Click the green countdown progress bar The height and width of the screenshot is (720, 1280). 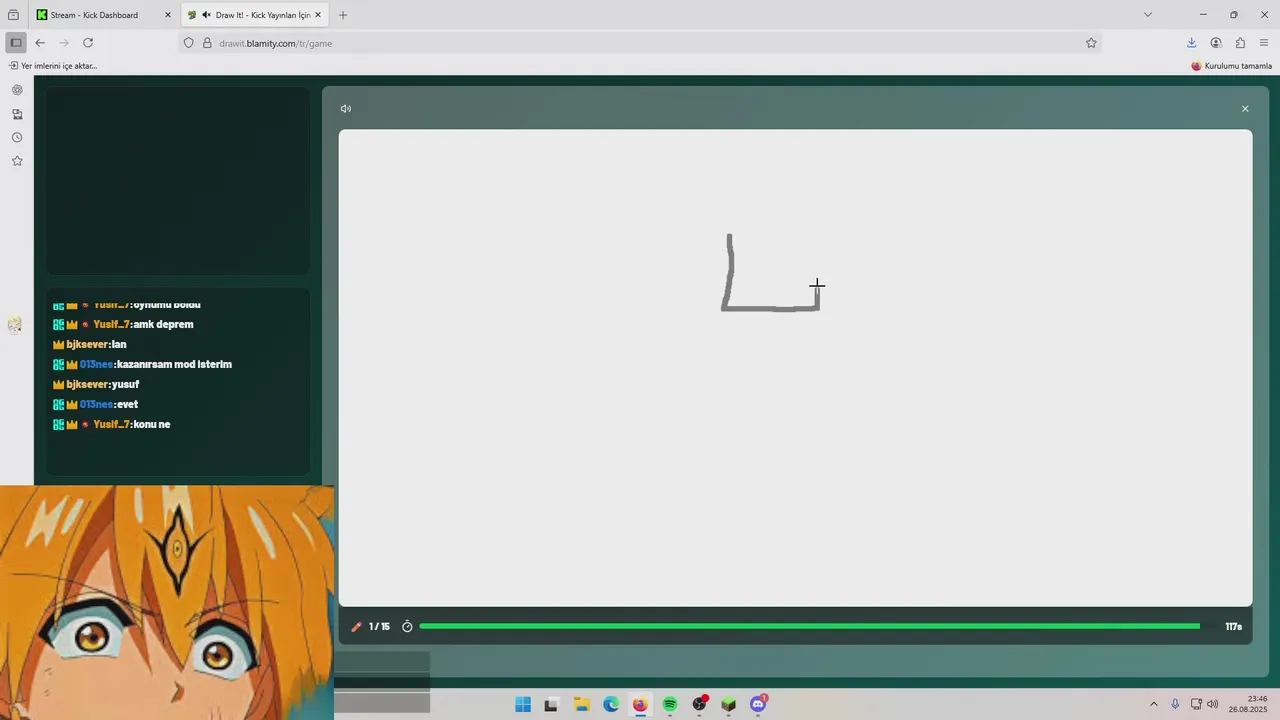809,627
